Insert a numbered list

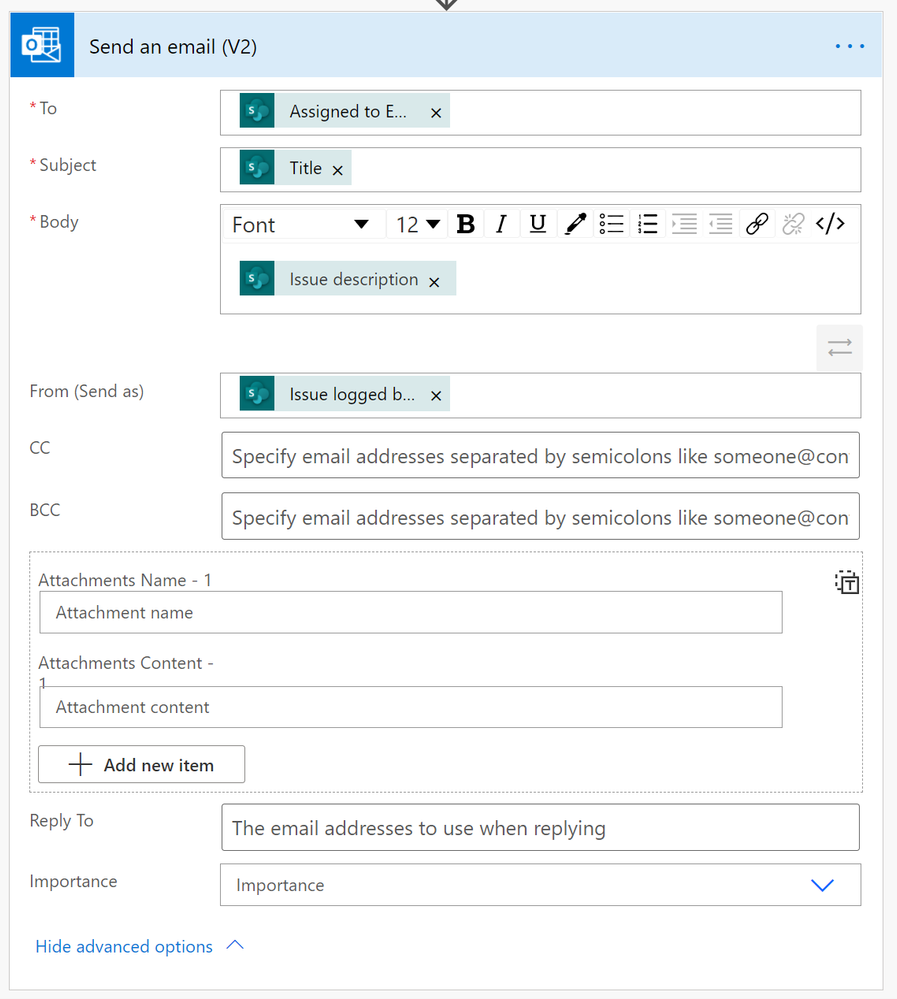pyautogui.click(x=648, y=224)
